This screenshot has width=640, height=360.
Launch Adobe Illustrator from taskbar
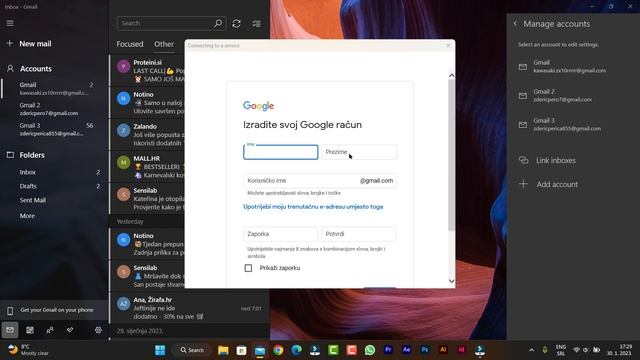point(443,350)
